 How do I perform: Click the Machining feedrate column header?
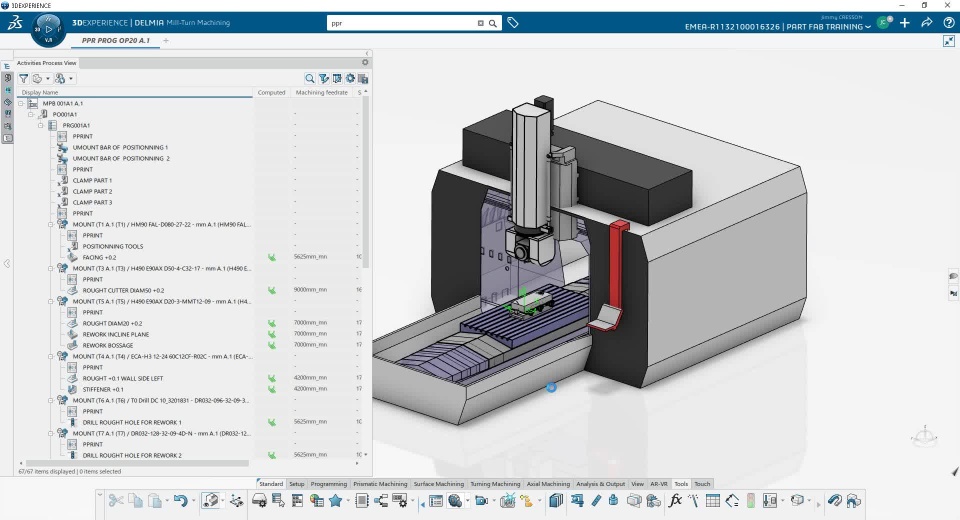321,92
